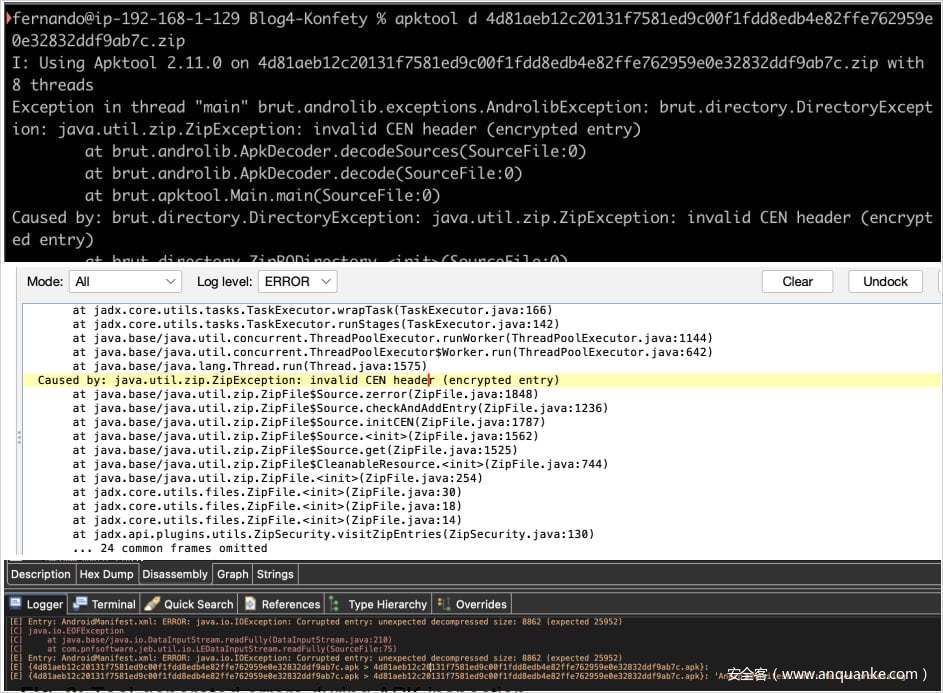The width and height of the screenshot is (943, 693).
Task: Click the Undock button
Action: 885,282
